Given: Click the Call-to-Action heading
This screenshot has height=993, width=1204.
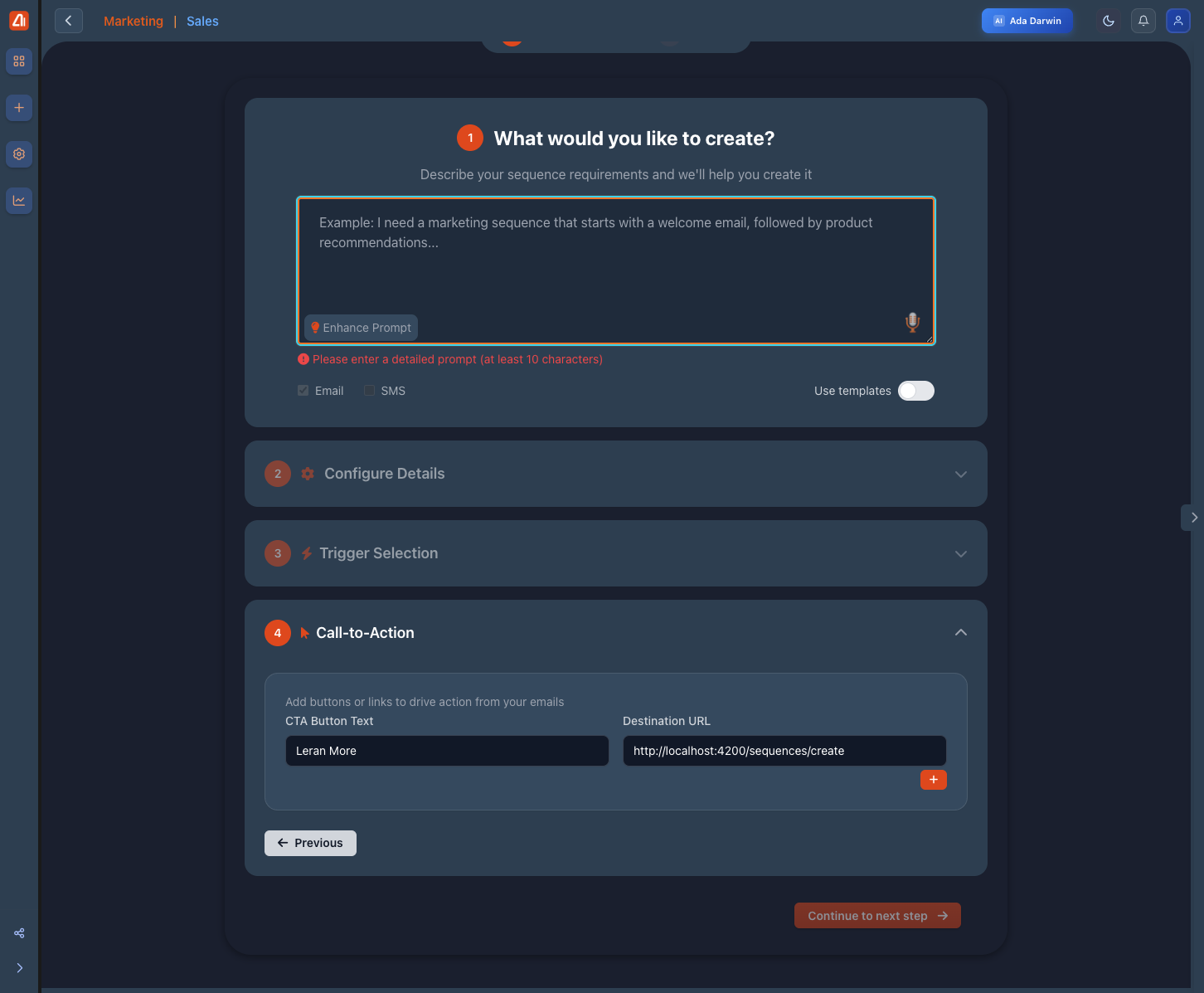Looking at the screenshot, I should (x=365, y=633).
